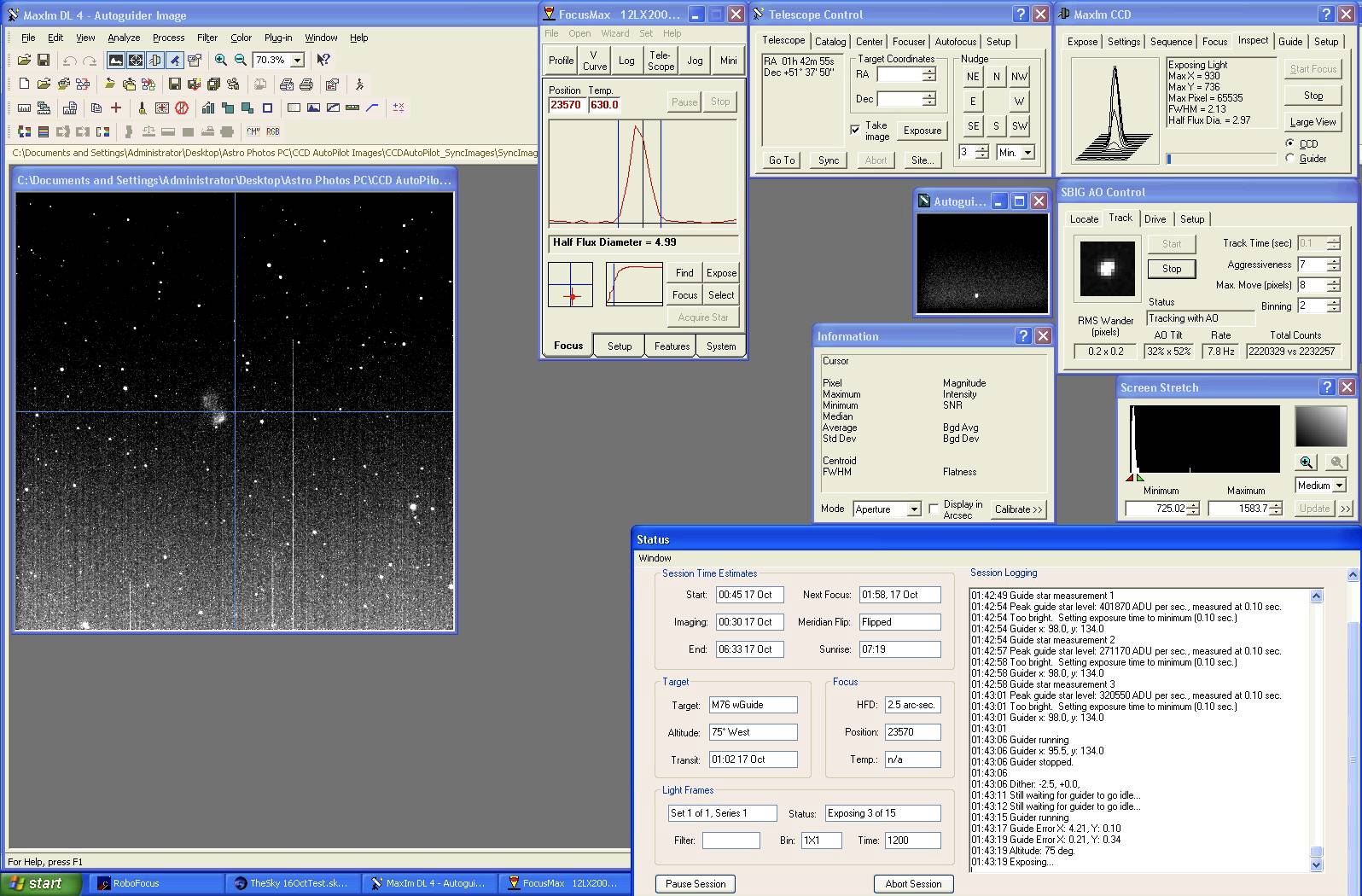The image size is (1362, 896).
Task: Click the Screen Stretch histogram display
Action: [x=1205, y=439]
